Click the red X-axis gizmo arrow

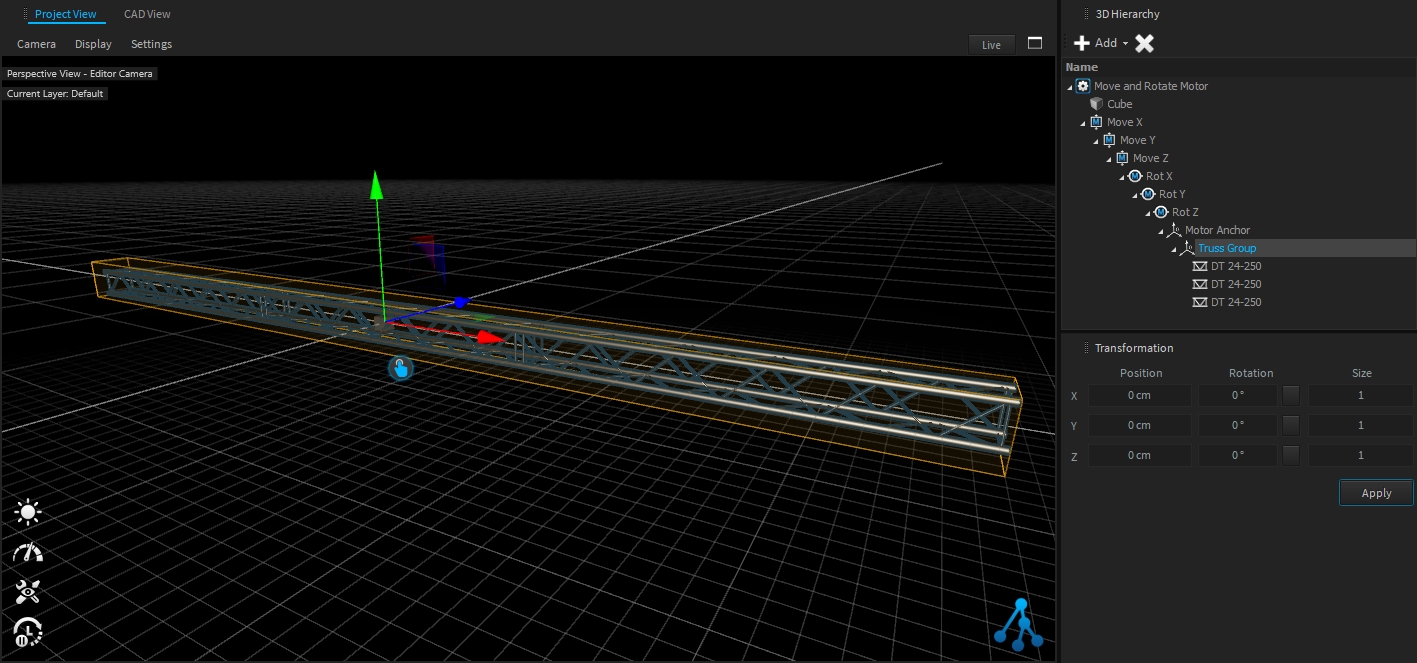489,338
